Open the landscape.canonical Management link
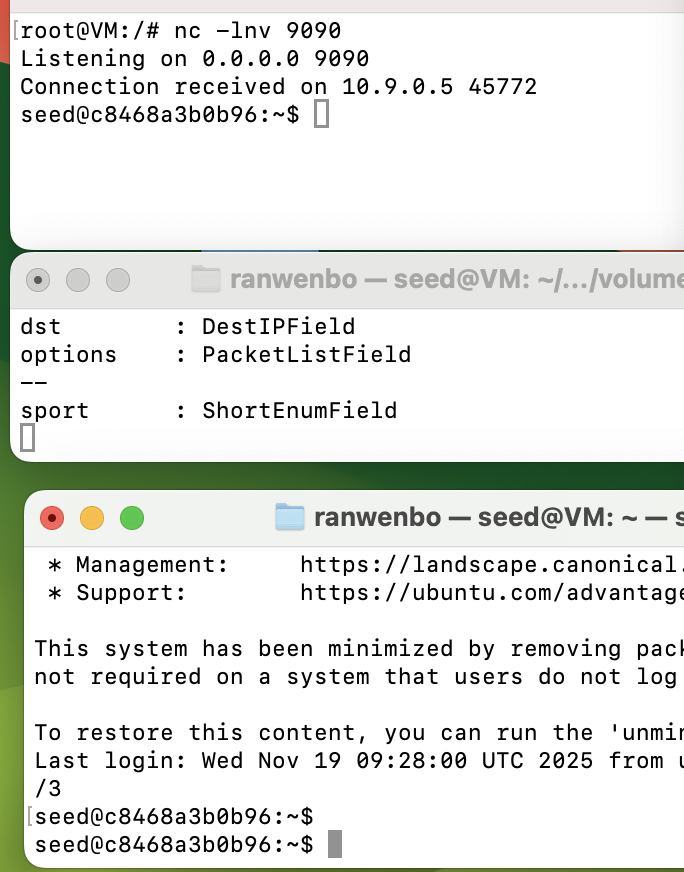Image resolution: width=684 pixels, height=872 pixels. pos(490,564)
